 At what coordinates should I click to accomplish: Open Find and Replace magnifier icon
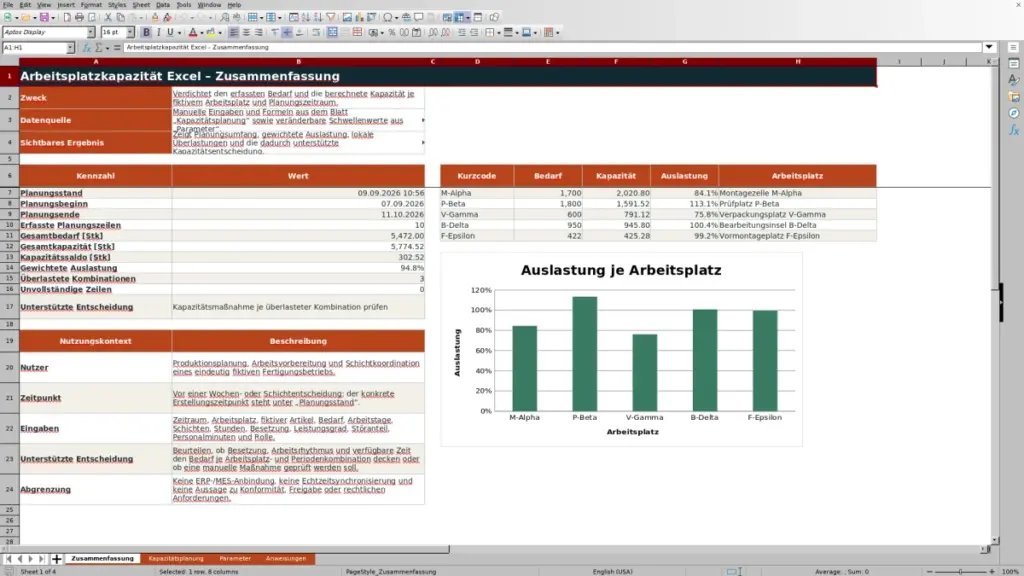pyautogui.click(x=225, y=18)
